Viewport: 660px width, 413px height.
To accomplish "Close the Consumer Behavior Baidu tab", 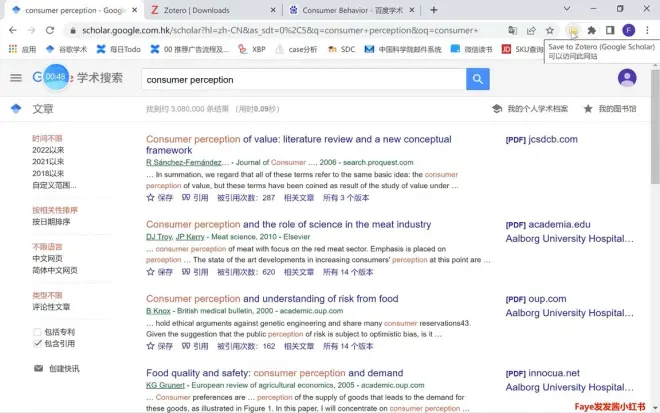I will (412, 10).
